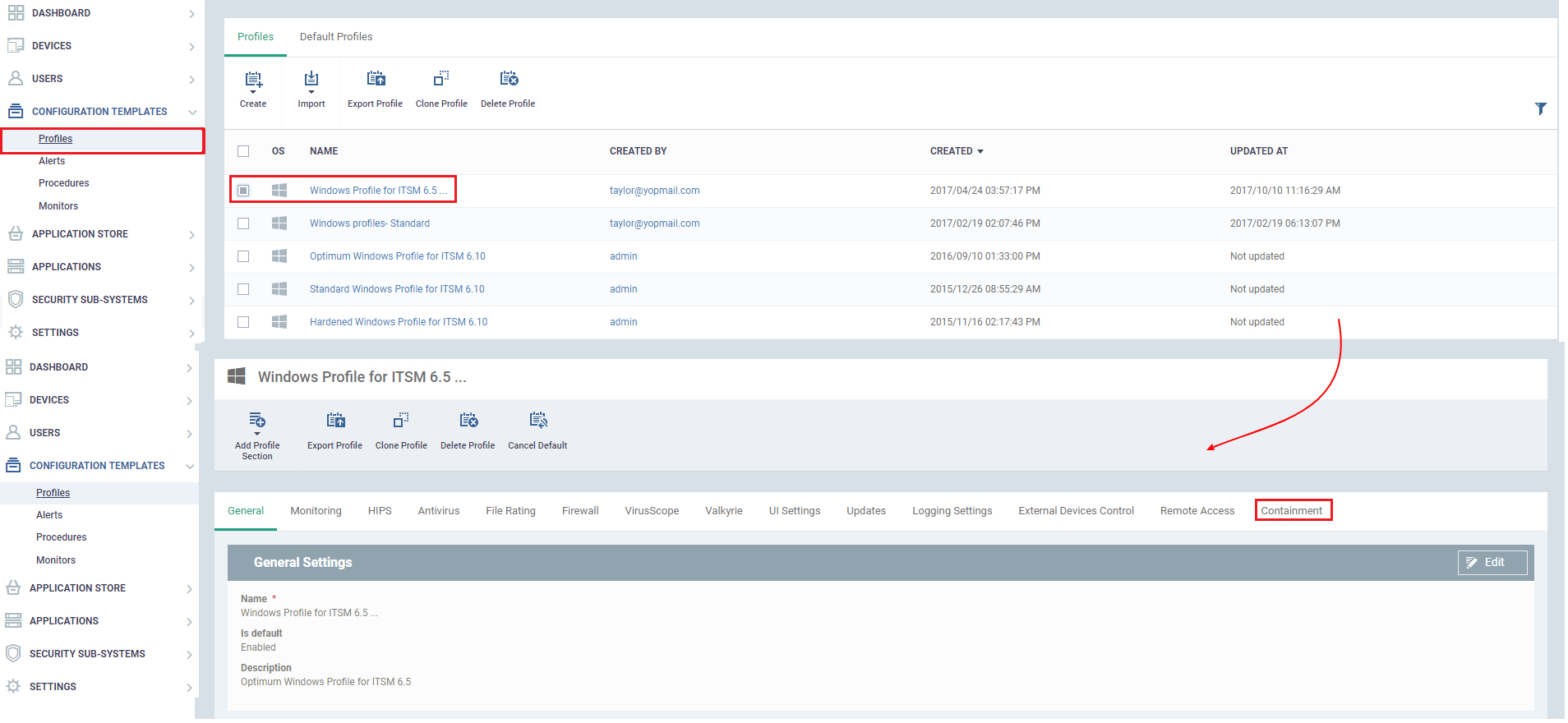Click upper Devices sidebar icon
The width and height of the screenshot is (1568, 723).
[x=16, y=45]
